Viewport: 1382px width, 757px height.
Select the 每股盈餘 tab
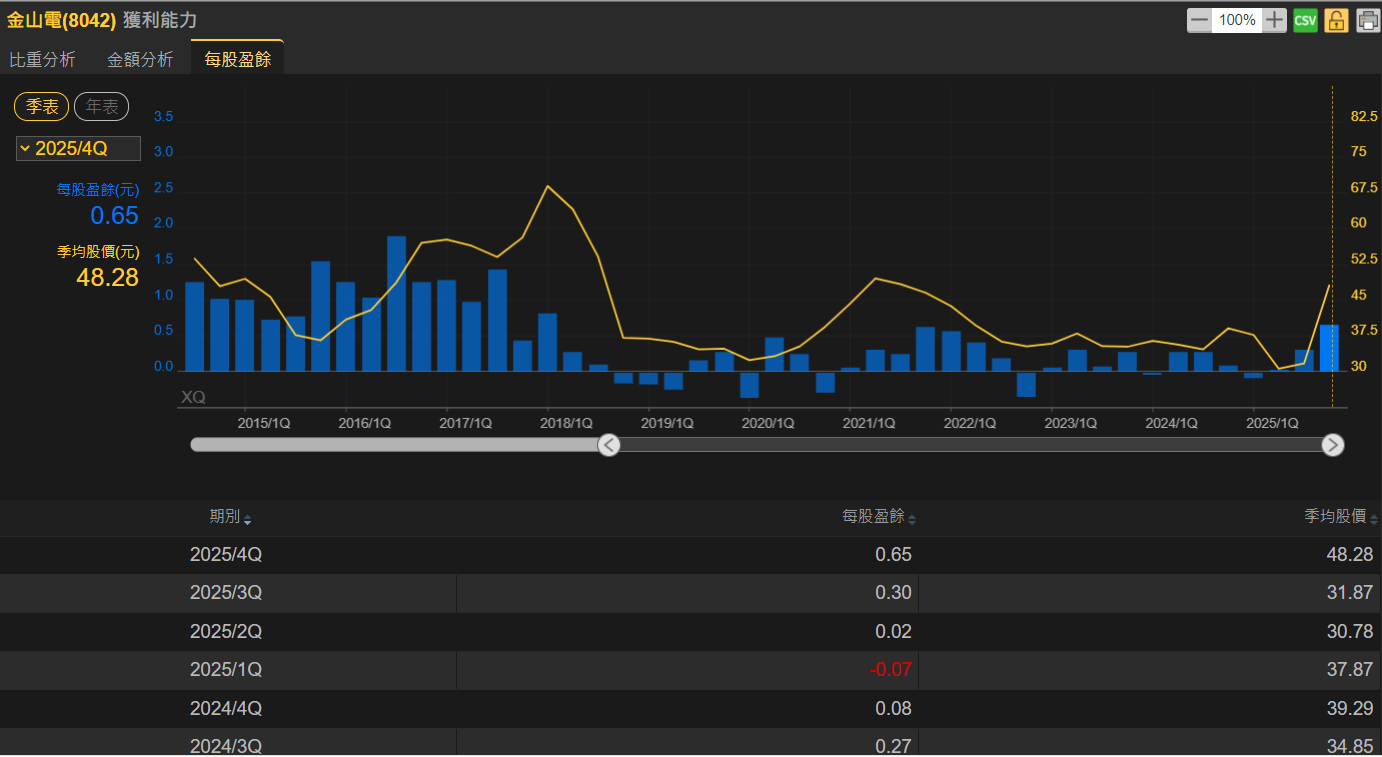click(x=237, y=60)
